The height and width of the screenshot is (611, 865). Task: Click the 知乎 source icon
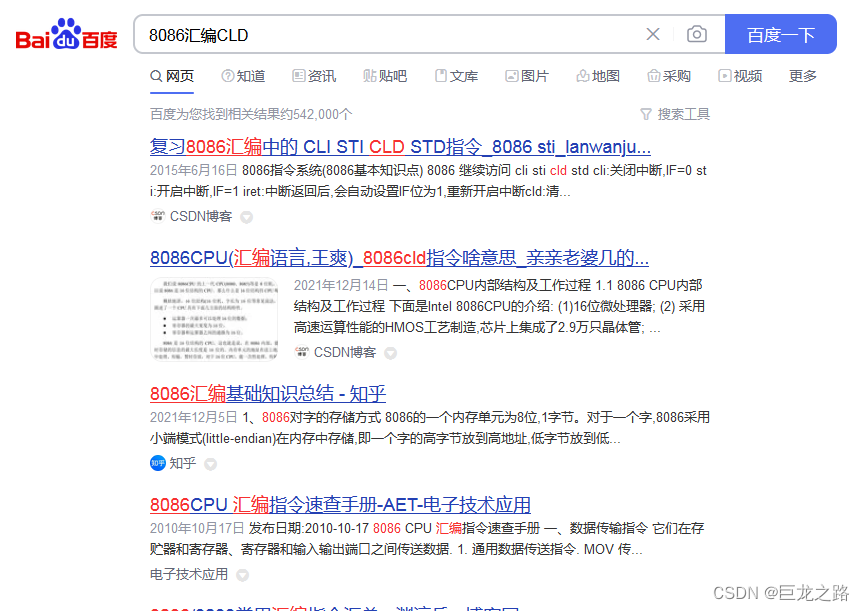click(x=158, y=463)
